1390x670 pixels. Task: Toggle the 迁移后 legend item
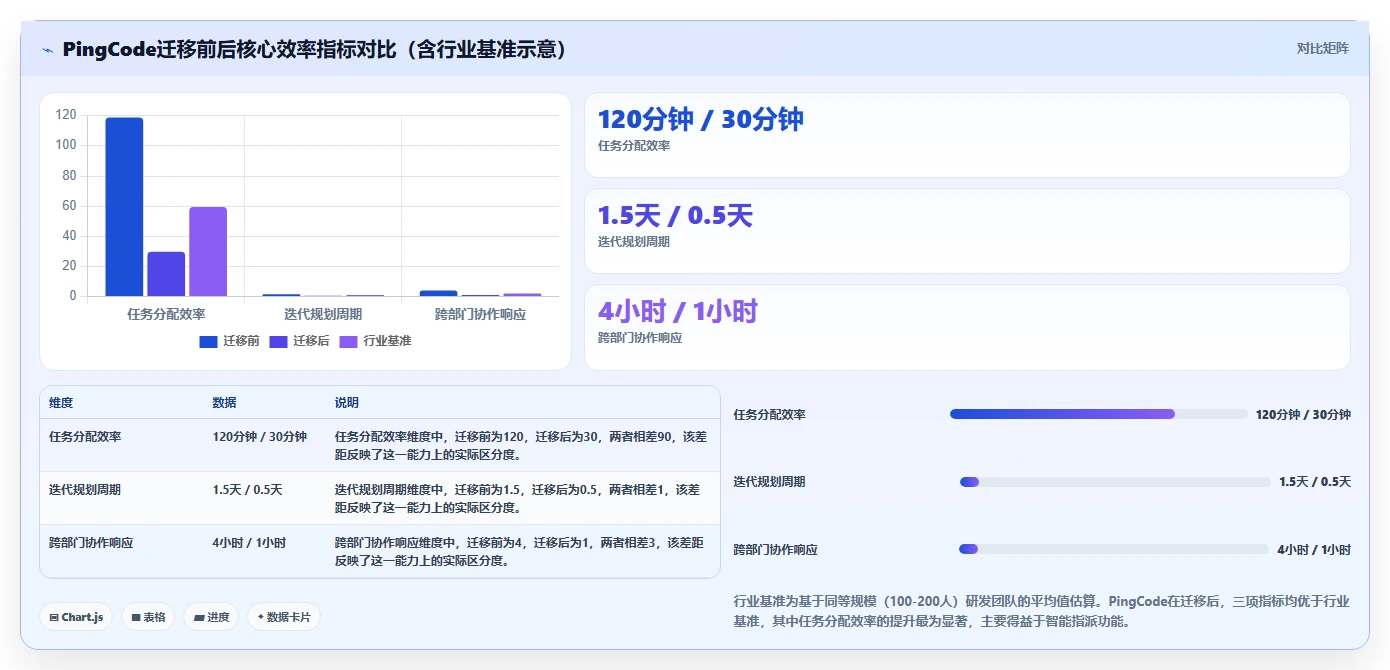299,341
